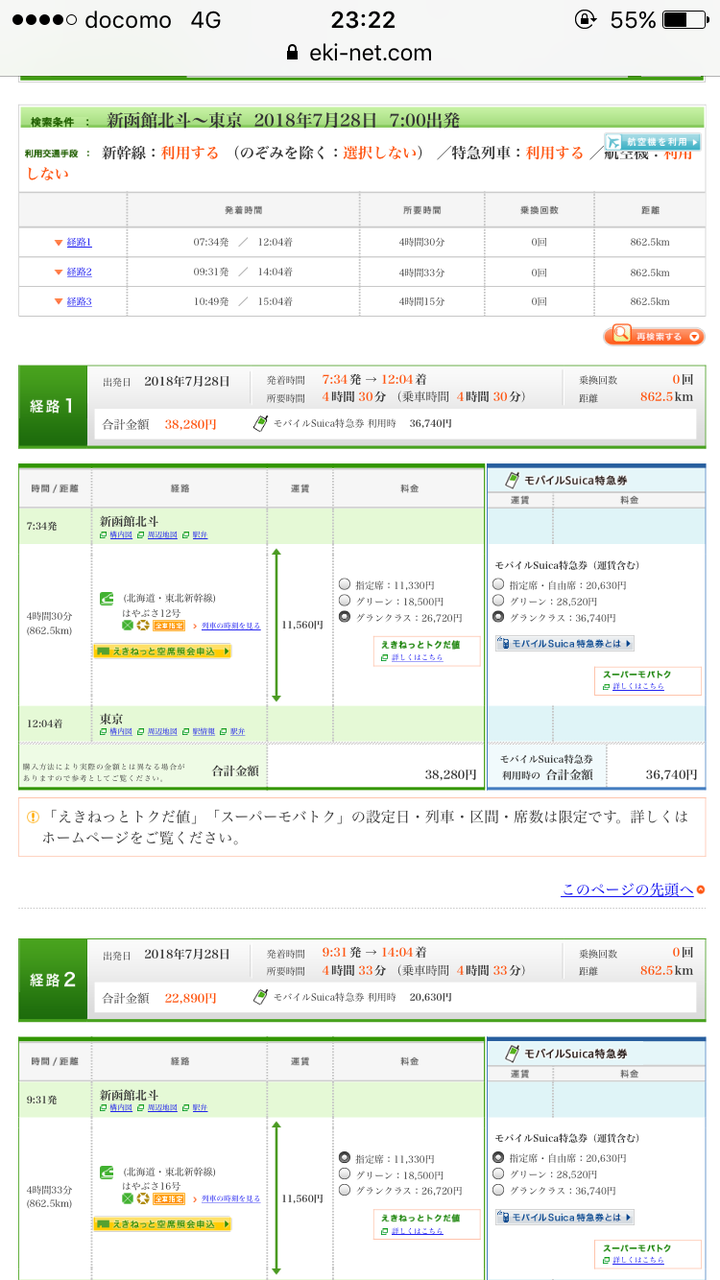Jump to 経路1 from the summary table
This screenshot has height=1280, width=720.
coord(79,242)
